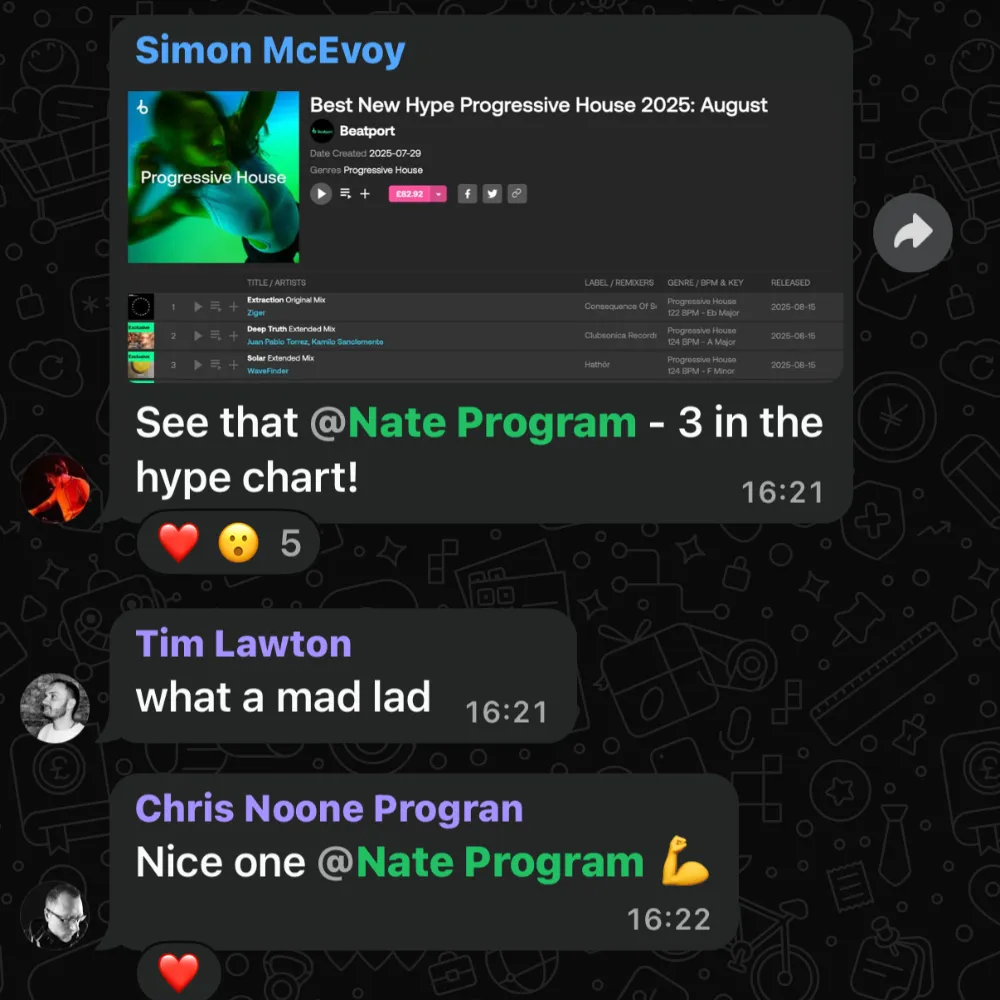Screen dimensions: 1000x1000
Task: Open the pink price dropdown arrow
Action: pos(438,194)
